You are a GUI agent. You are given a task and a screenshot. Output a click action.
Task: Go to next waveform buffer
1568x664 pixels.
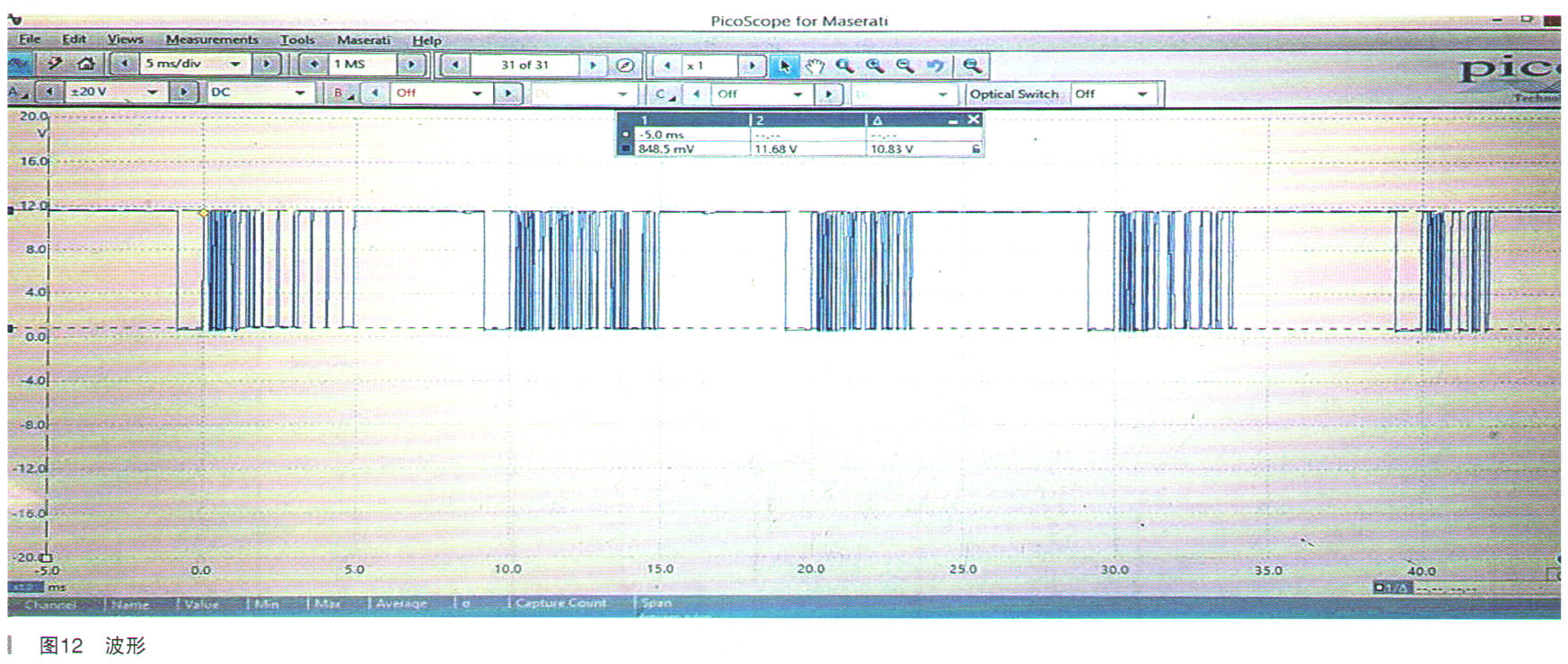pyautogui.click(x=593, y=65)
